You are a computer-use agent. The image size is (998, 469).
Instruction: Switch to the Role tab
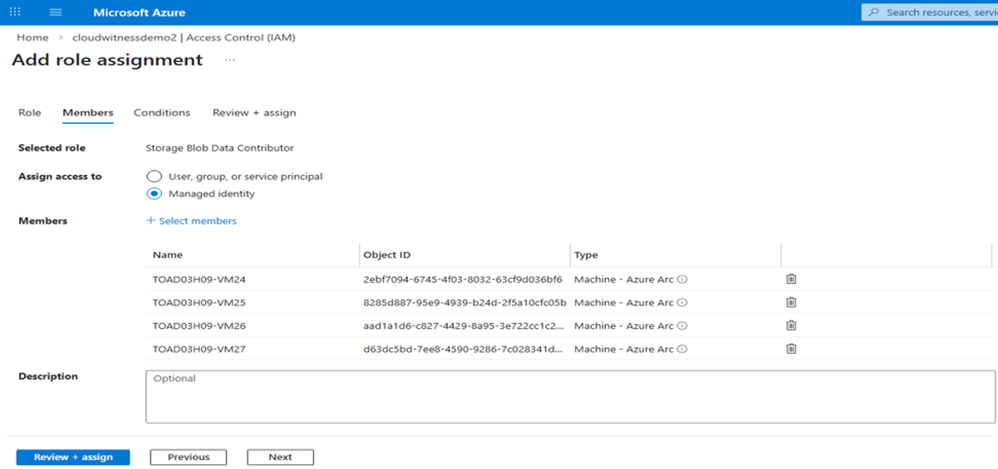30,113
